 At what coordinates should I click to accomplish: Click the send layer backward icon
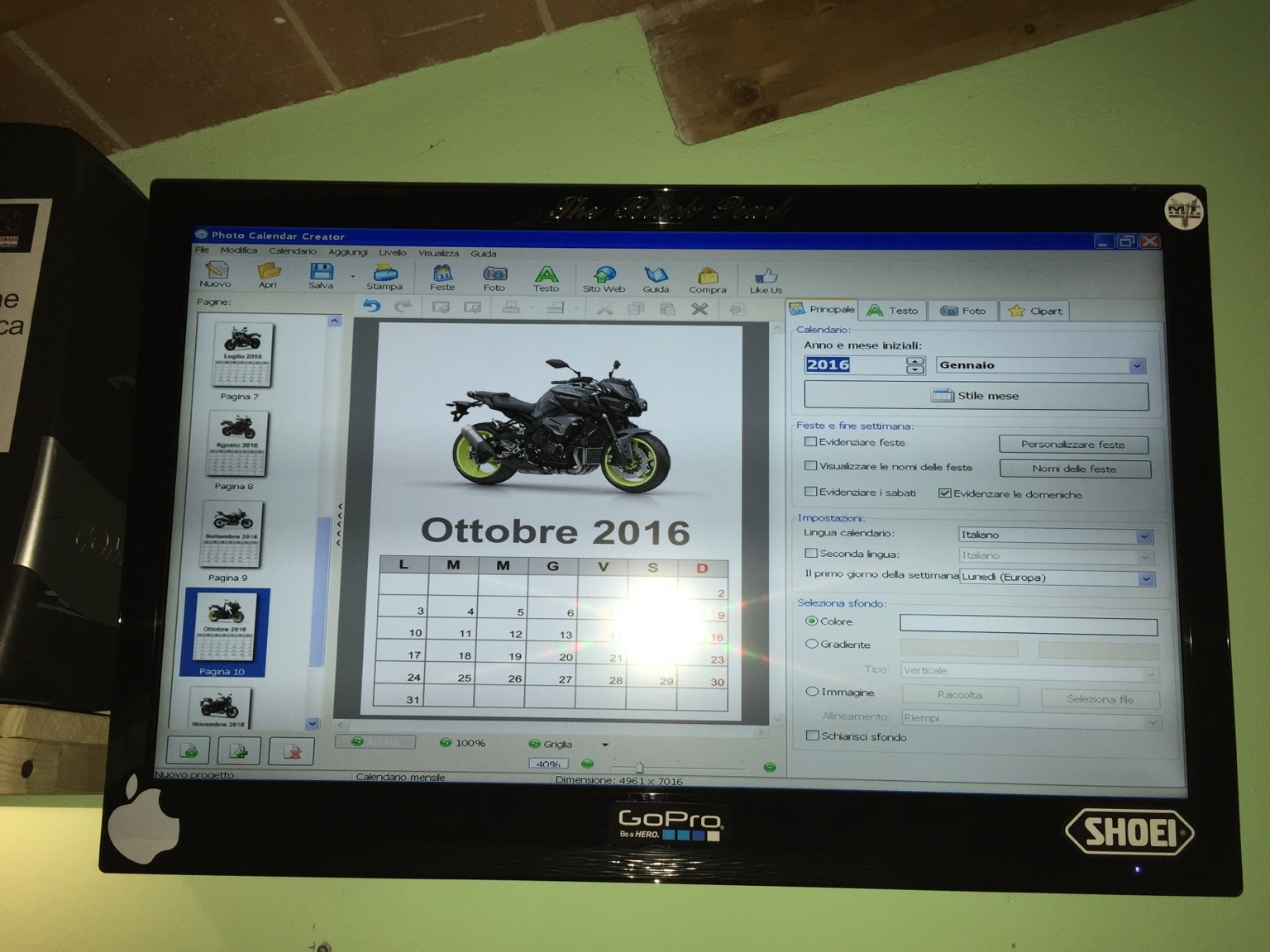472,307
